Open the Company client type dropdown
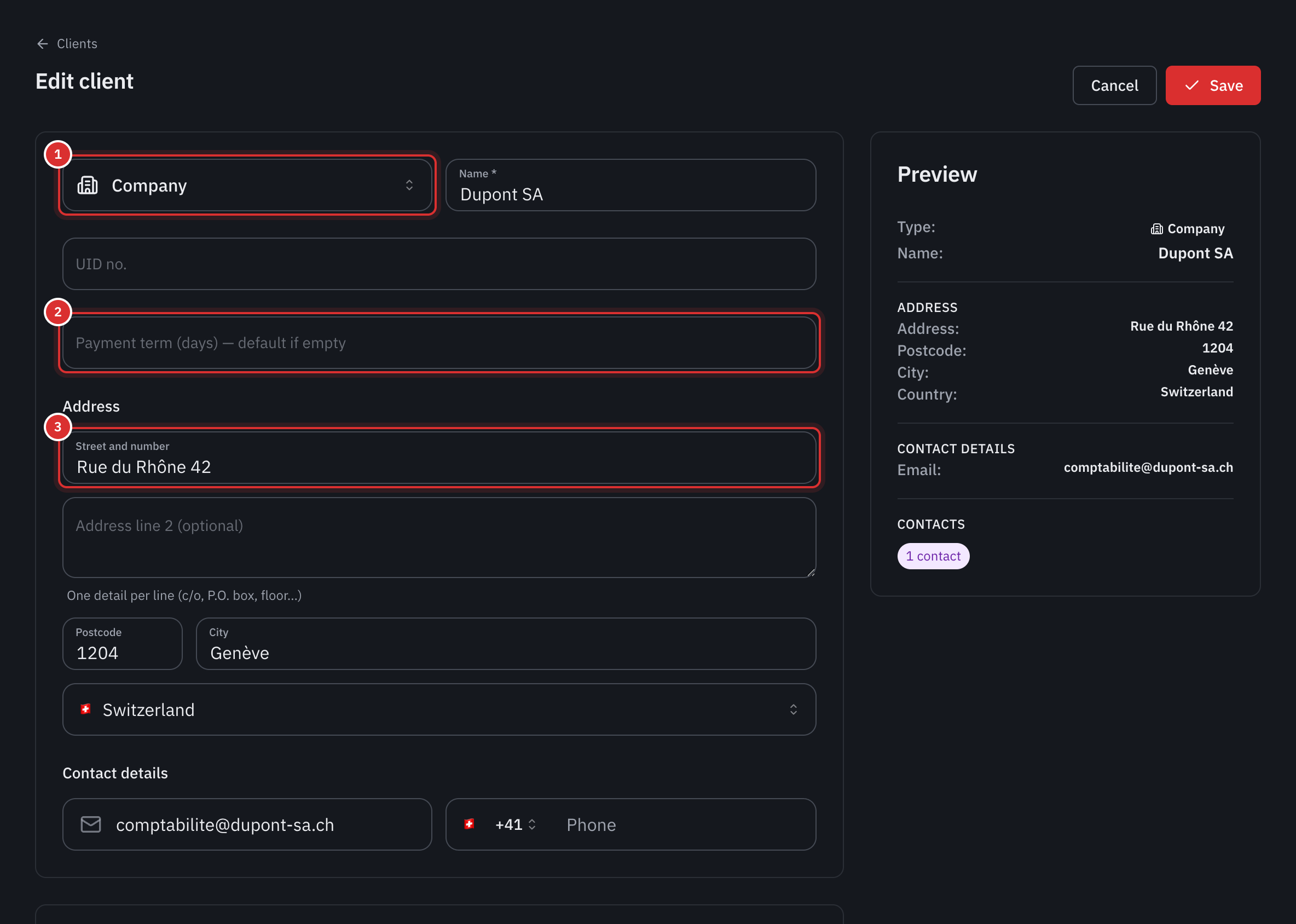 (247, 186)
